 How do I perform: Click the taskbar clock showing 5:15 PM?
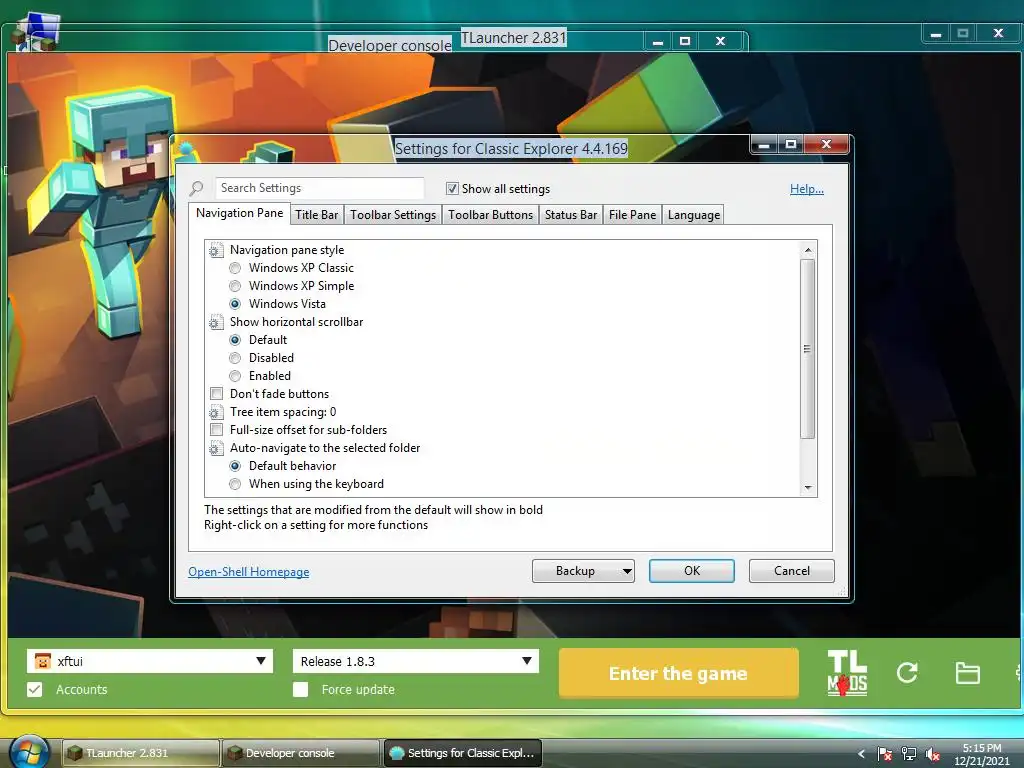[982, 754]
